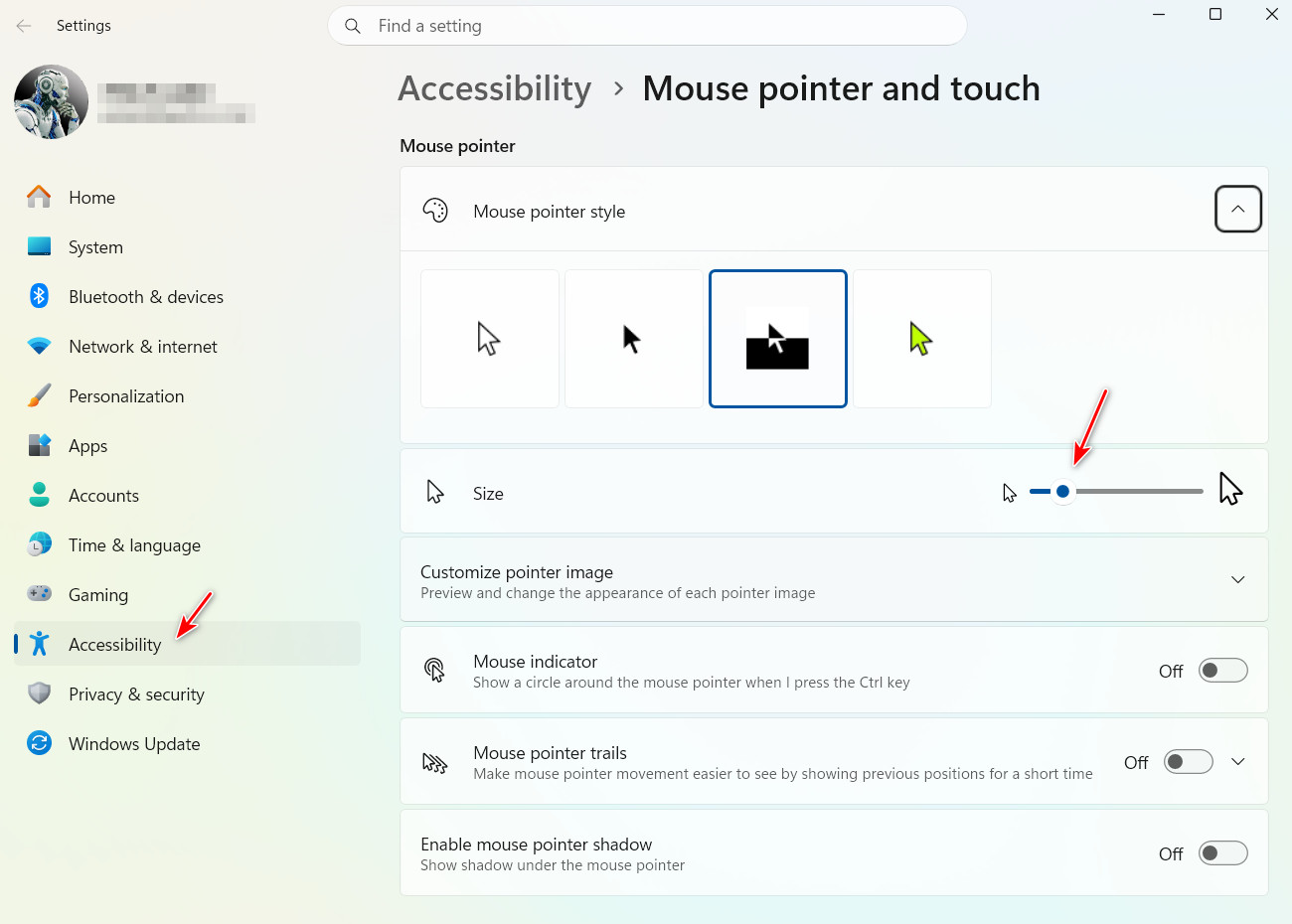Open Accounts settings
The height and width of the screenshot is (924, 1292).
187,495
